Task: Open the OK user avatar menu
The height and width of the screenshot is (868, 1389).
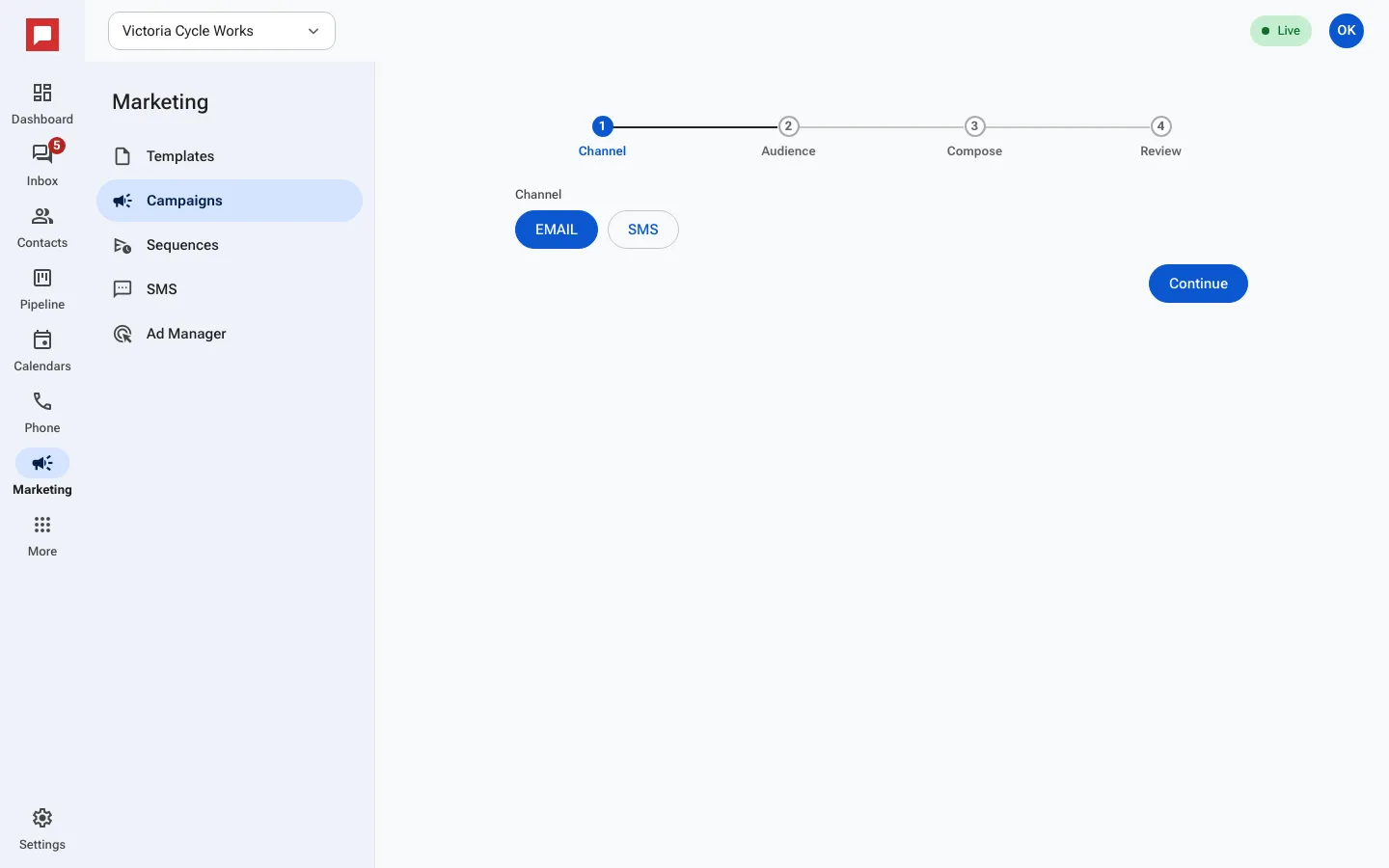Action: pyautogui.click(x=1347, y=31)
